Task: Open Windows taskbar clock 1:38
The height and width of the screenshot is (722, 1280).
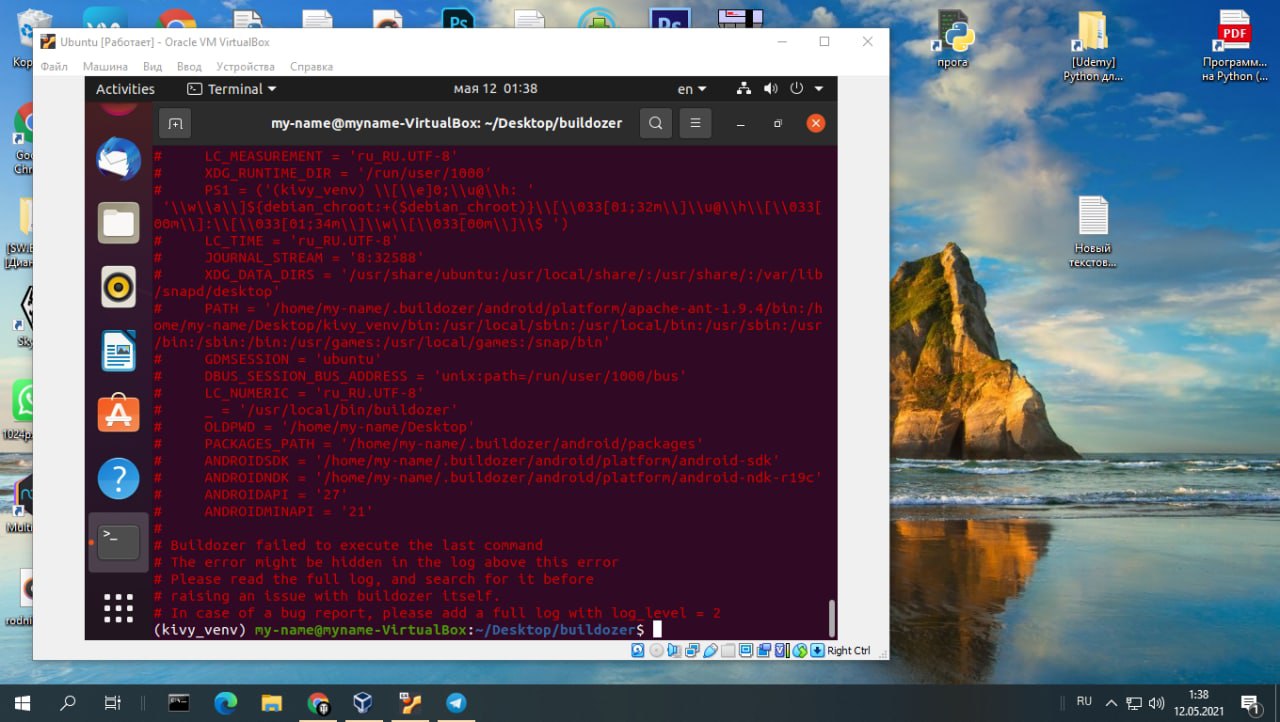Action: tap(1198, 702)
